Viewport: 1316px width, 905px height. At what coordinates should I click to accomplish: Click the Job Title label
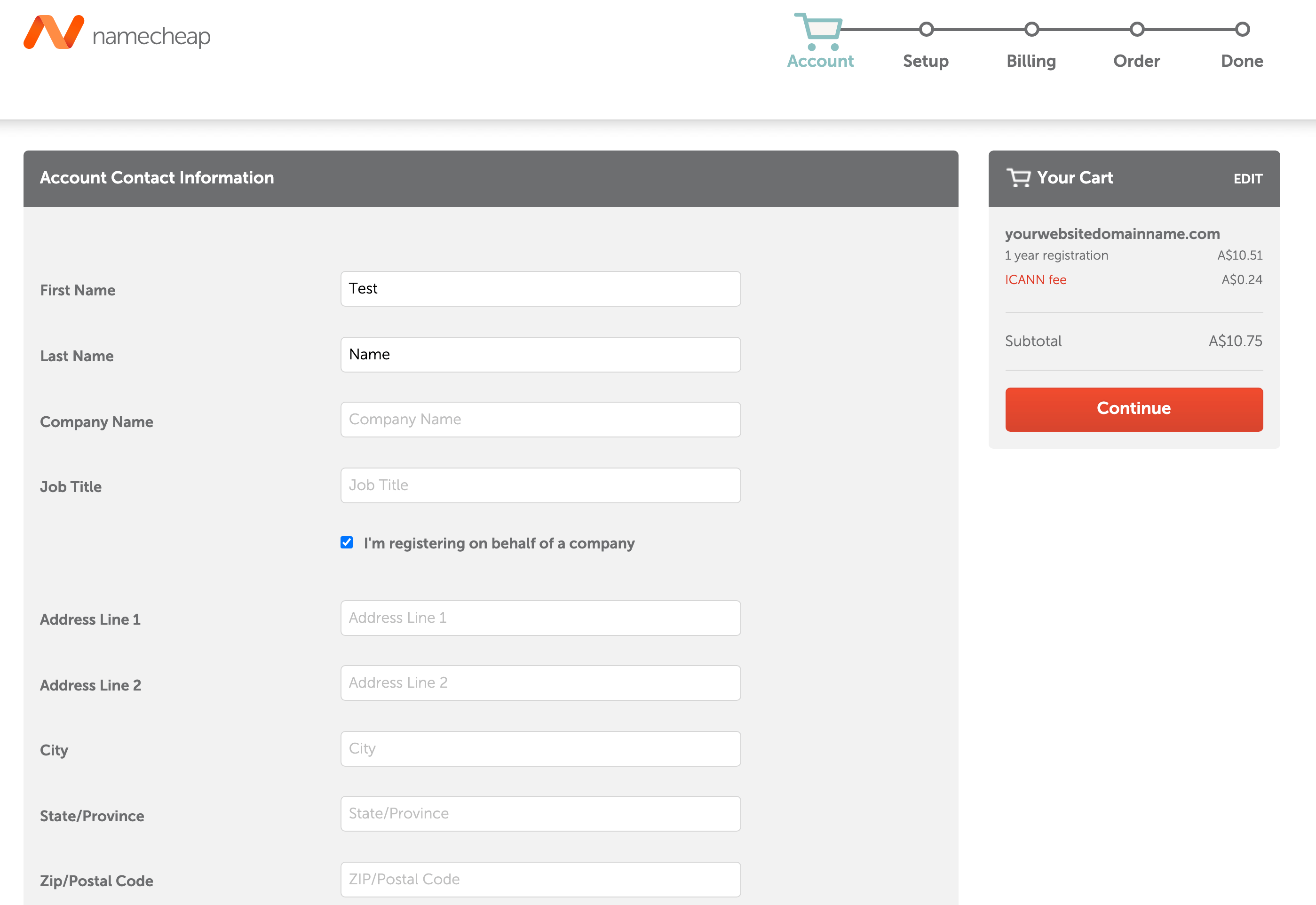point(71,487)
